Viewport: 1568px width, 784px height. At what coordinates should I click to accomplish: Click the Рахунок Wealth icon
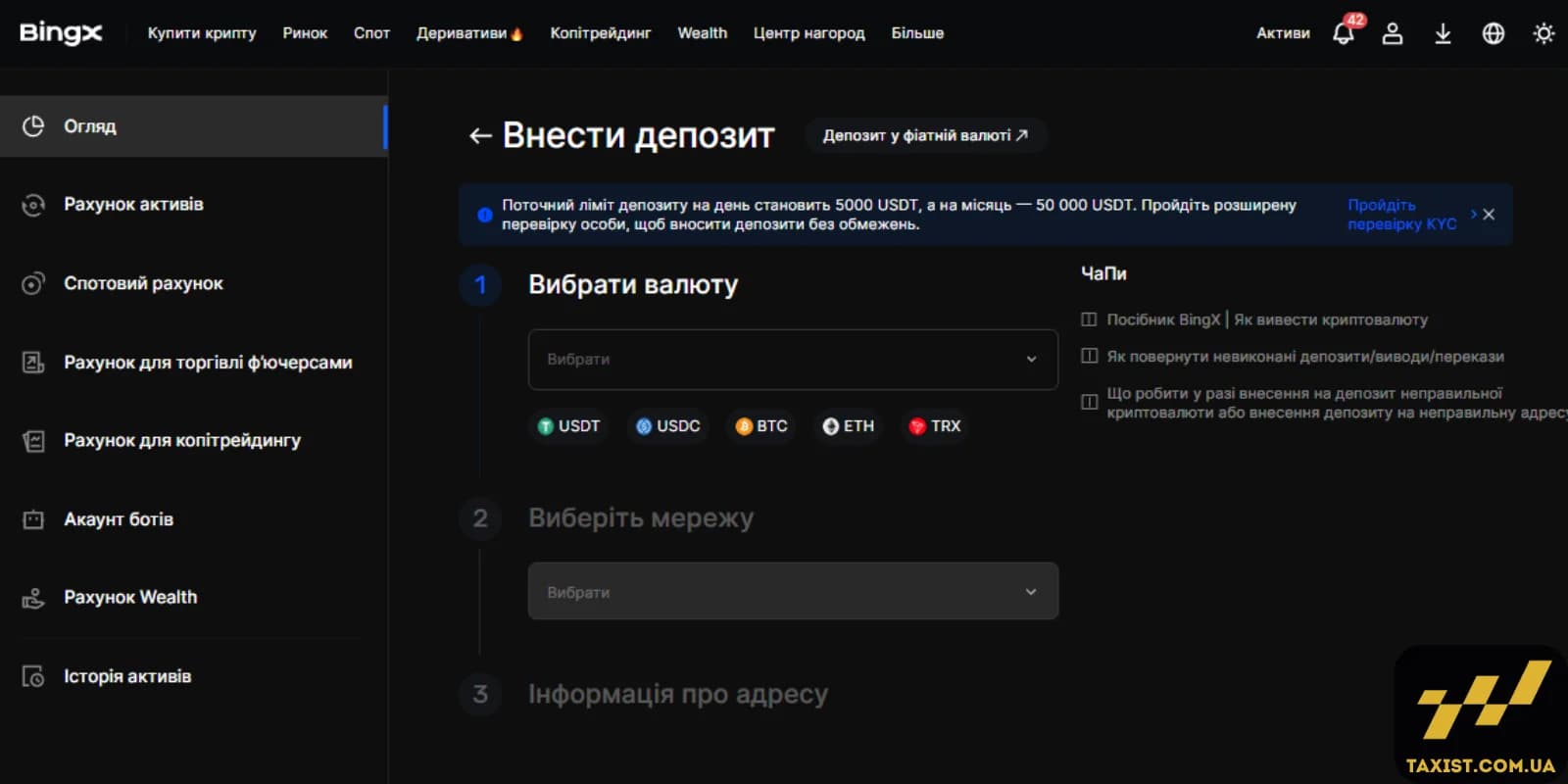tap(33, 598)
